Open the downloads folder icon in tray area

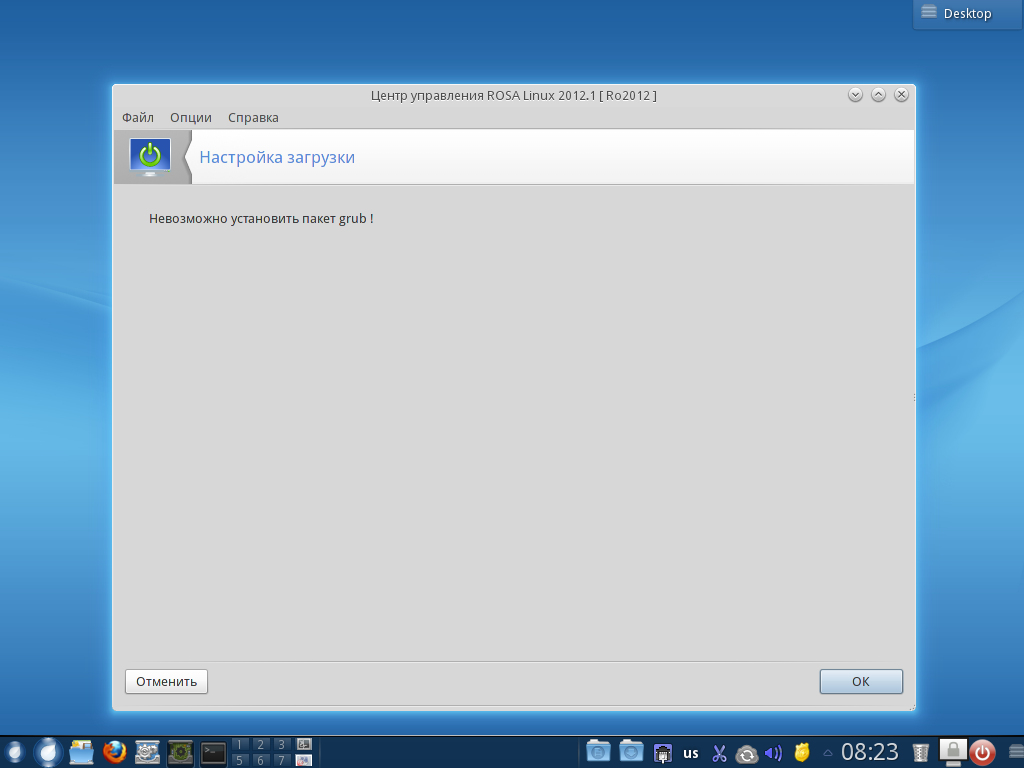tap(632, 752)
